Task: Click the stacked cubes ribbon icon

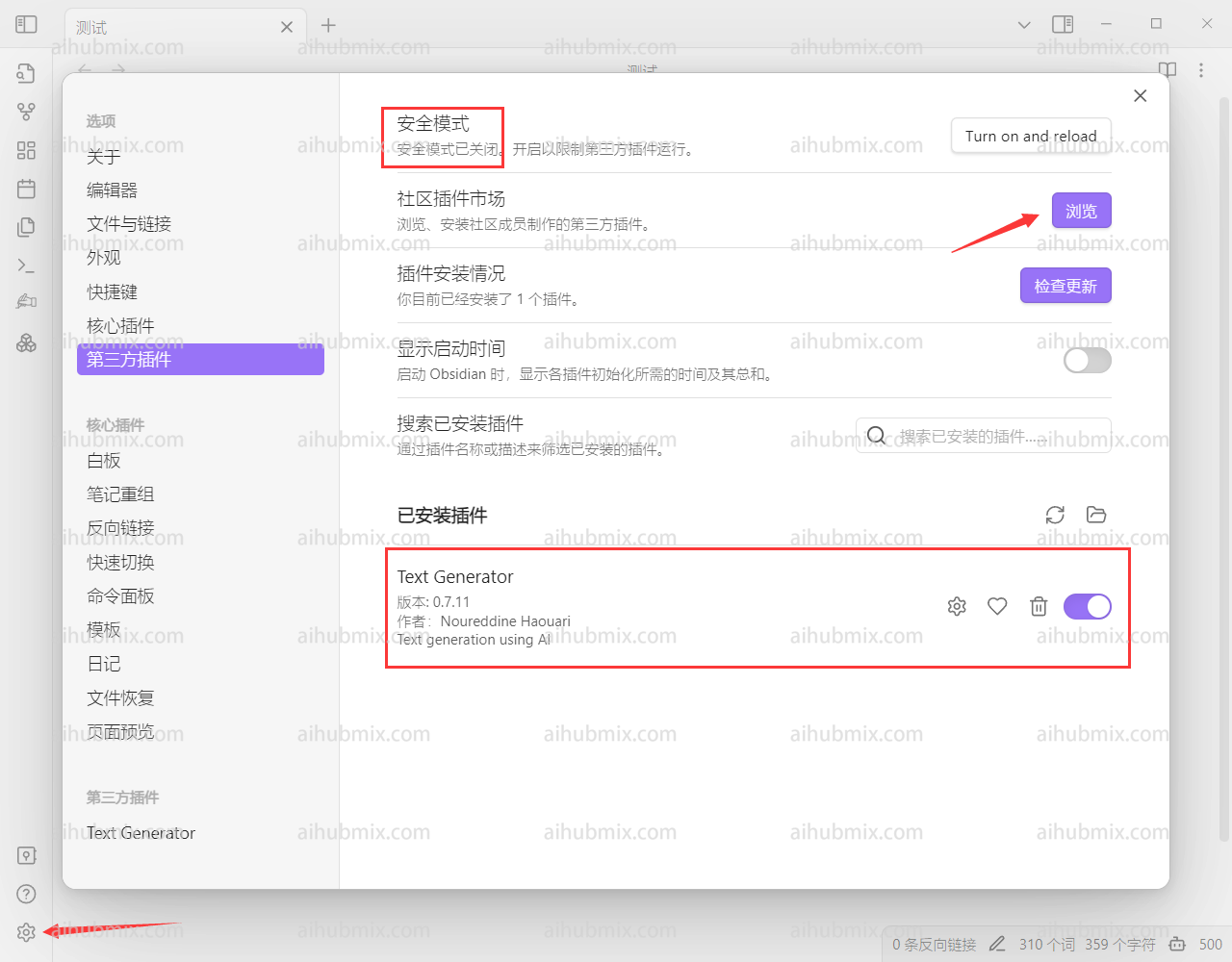Action: pos(26,342)
